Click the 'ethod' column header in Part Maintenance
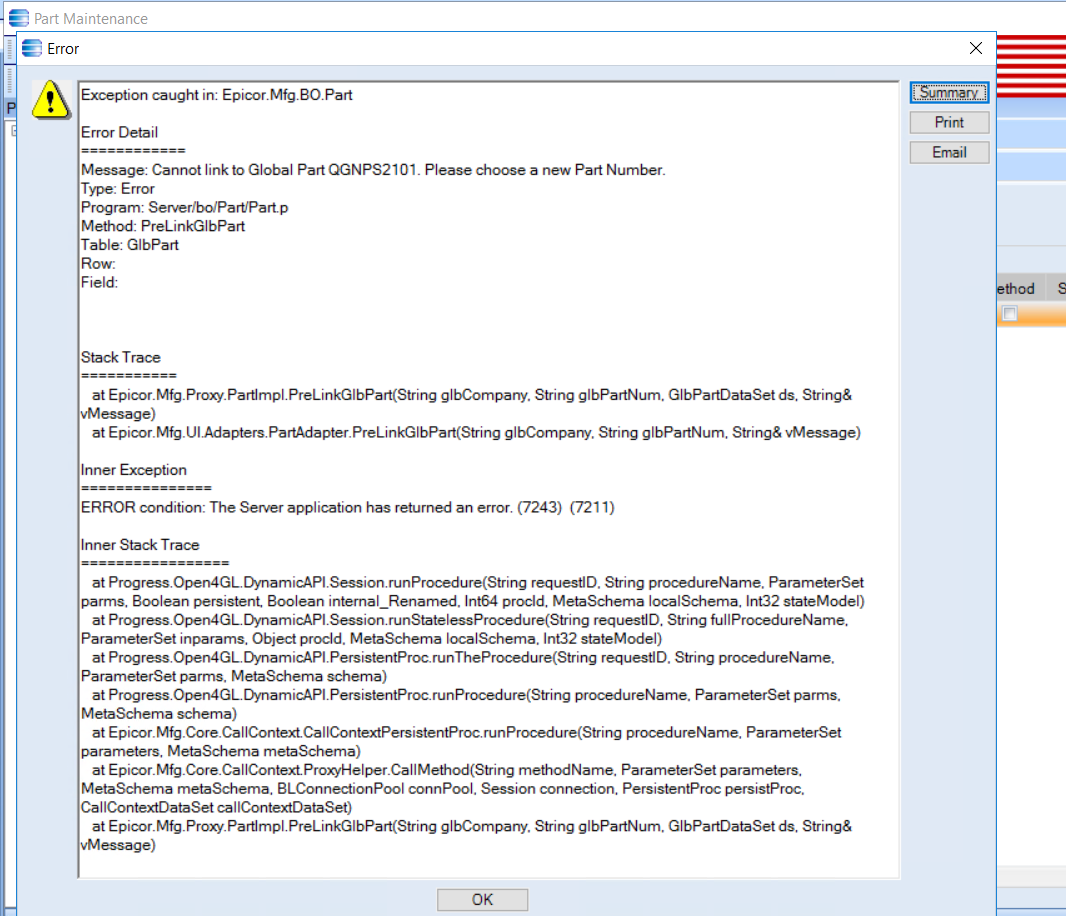1066x916 pixels. click(1016, 288)
